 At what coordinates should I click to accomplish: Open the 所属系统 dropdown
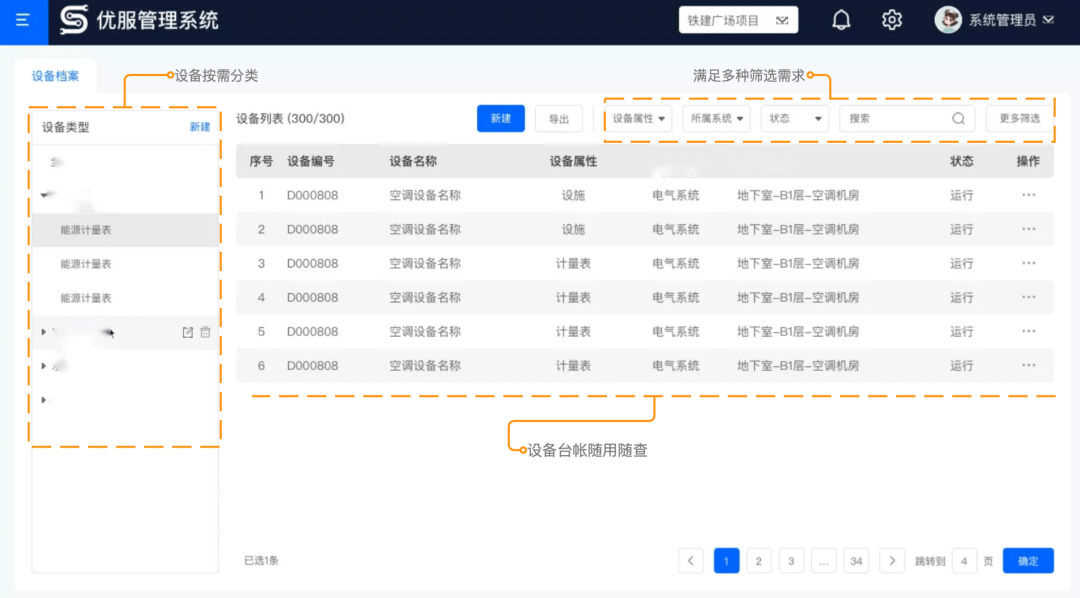(717, 118)
